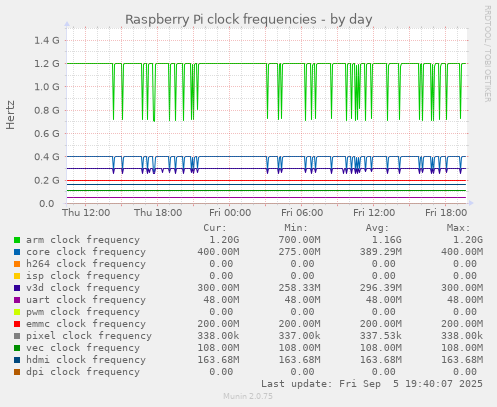Click the v3d average value 296.39M
This screenshot has width=497, height=407.
[381, 288]
